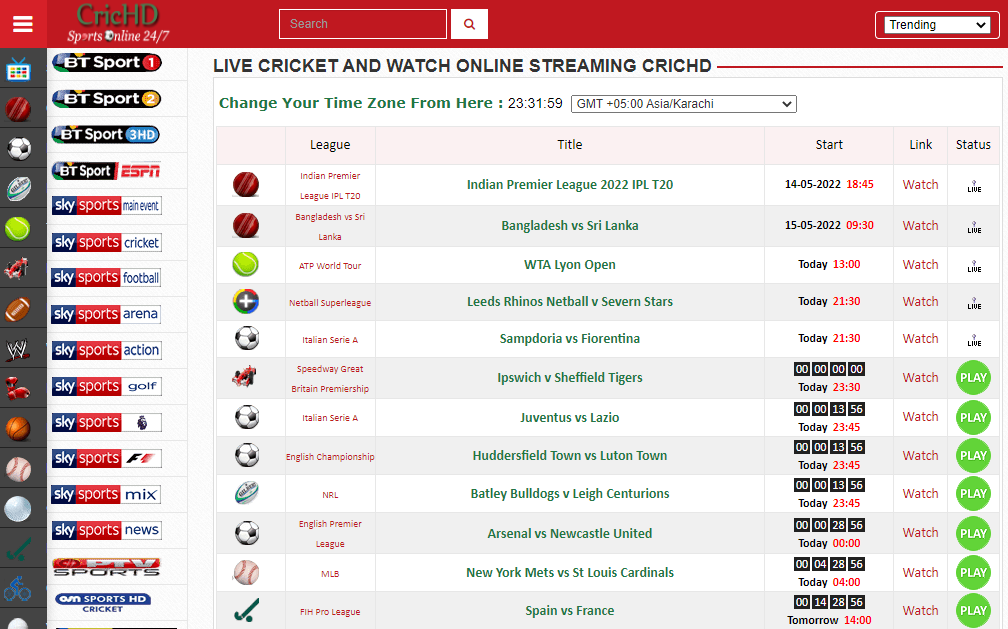This screenshot has height=629, width=1008.
Task: Open PTV Sports channel
Action: (107, 567)
